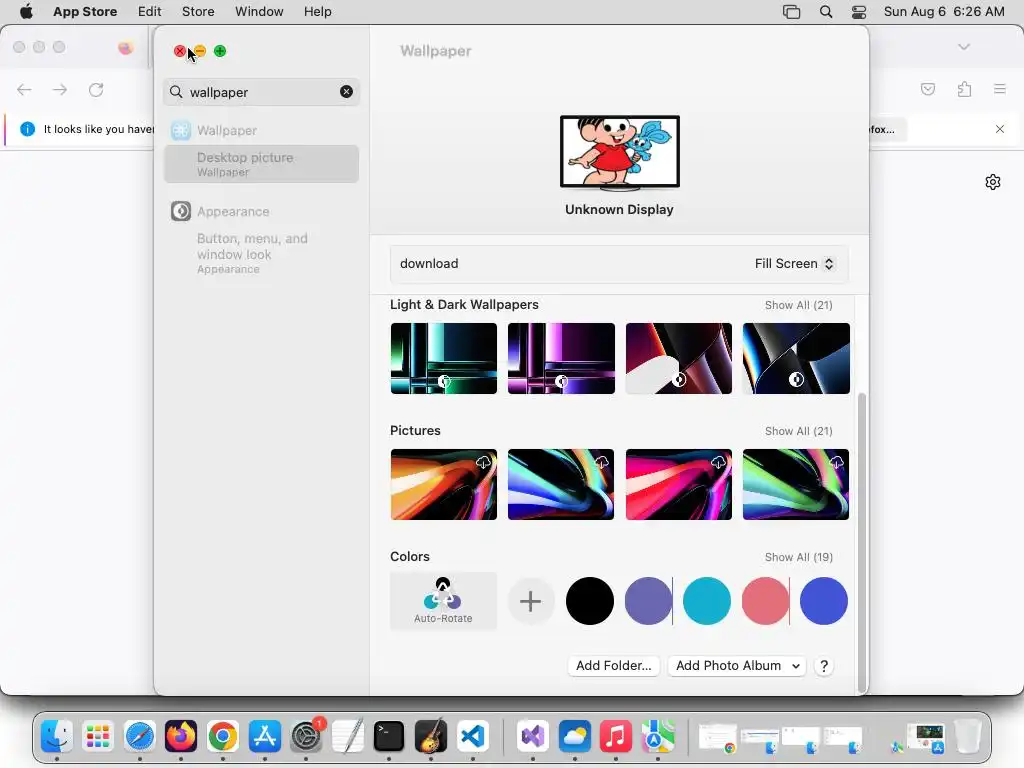The image size is (1024, 768).
Task: Expand the Firefox tab list chevron
Action: coord(964,47)
